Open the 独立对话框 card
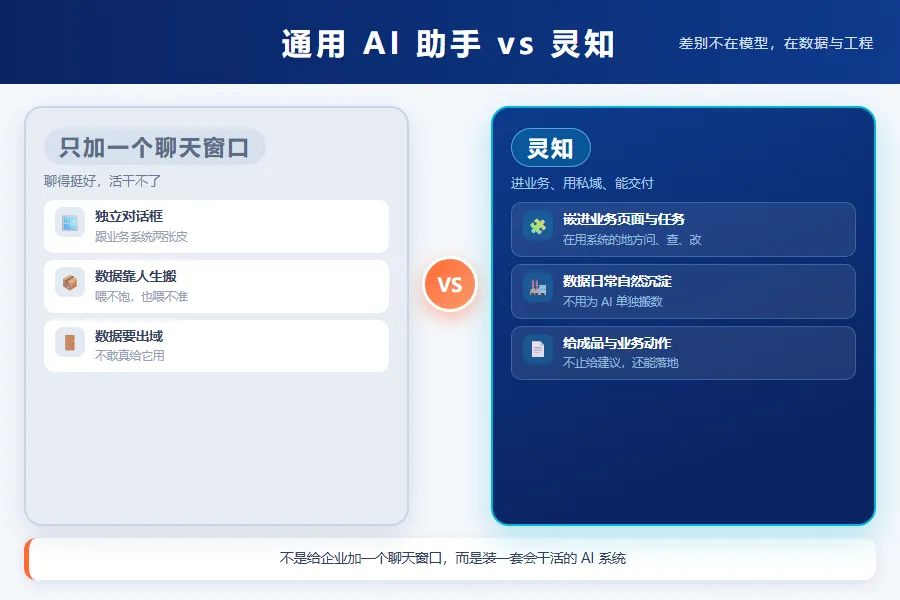900x600 pixels. pos(216,226)
